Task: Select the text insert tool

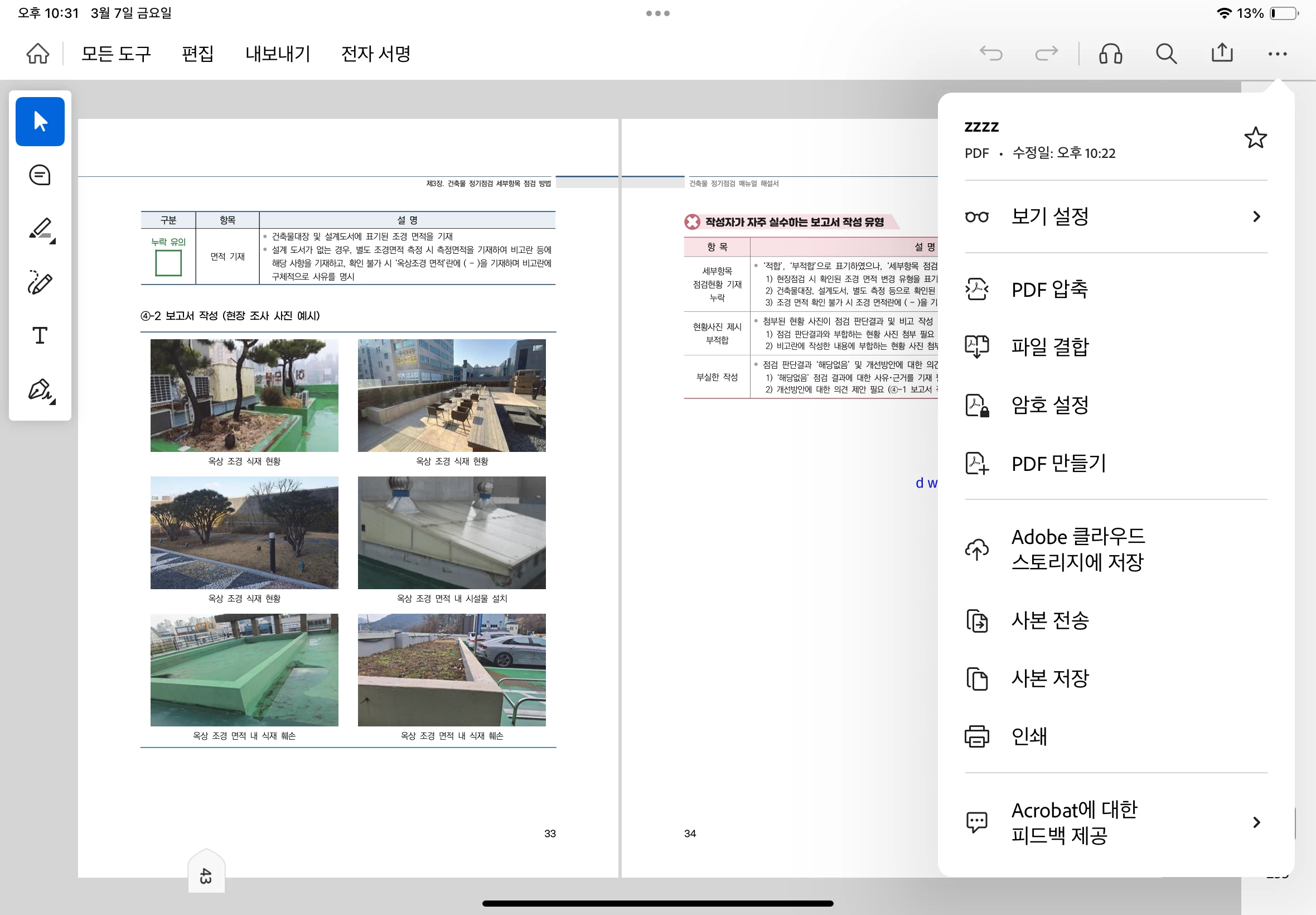Action: (x=40, y=336)
